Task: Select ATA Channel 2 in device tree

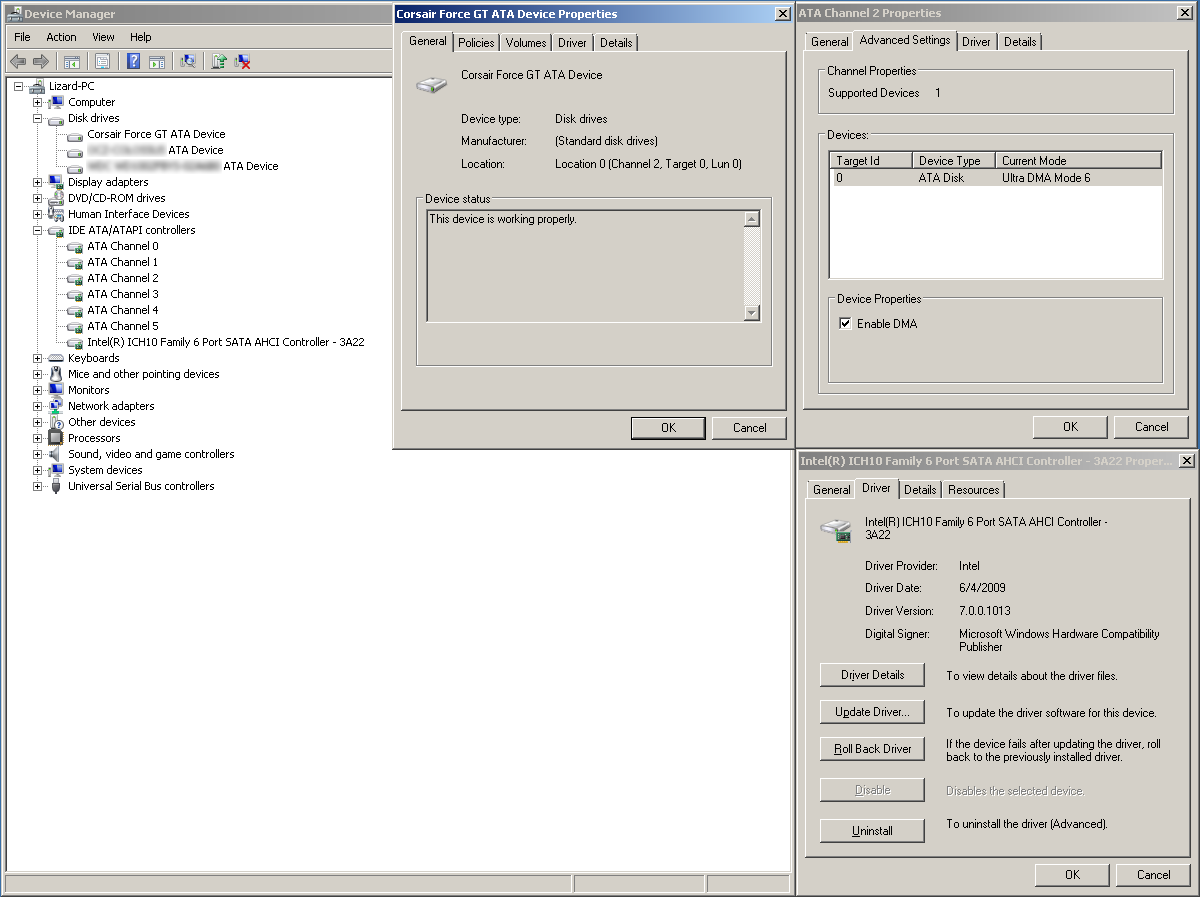Action: pyautogui.click(x=123, y=278)
